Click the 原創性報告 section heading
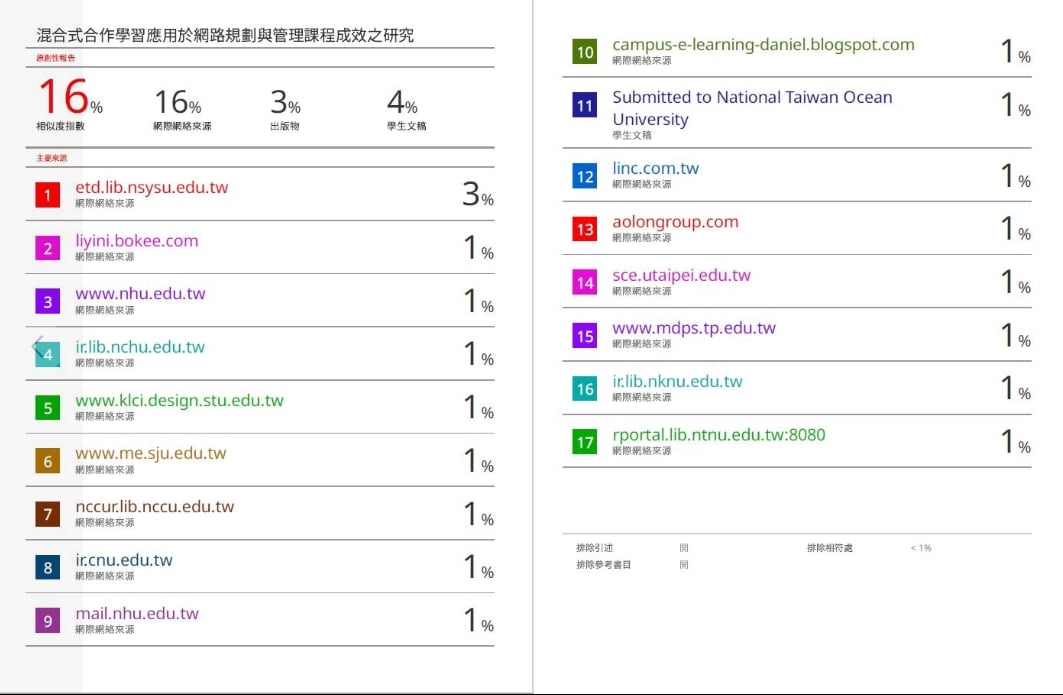The height and width of the screenshot is (695, 1063). (56, 58)
